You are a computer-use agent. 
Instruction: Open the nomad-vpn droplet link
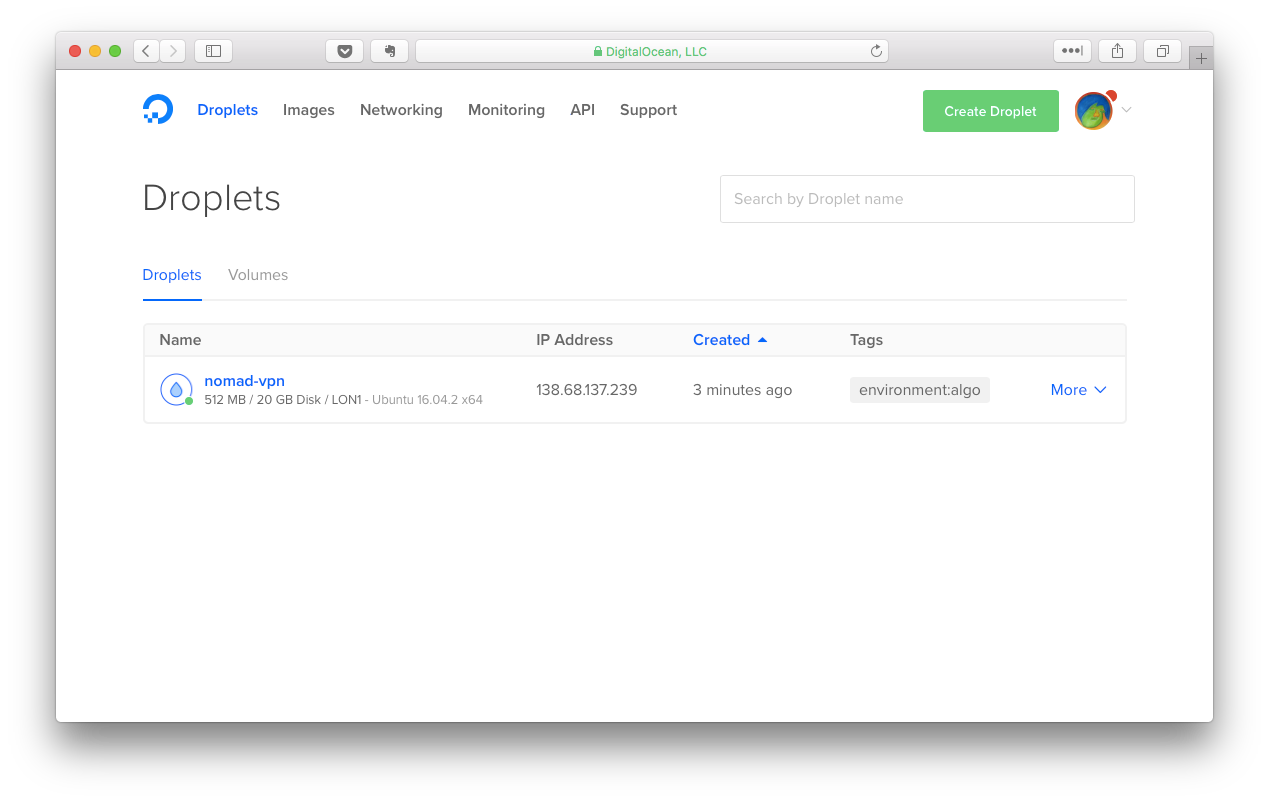pos(244,380)
